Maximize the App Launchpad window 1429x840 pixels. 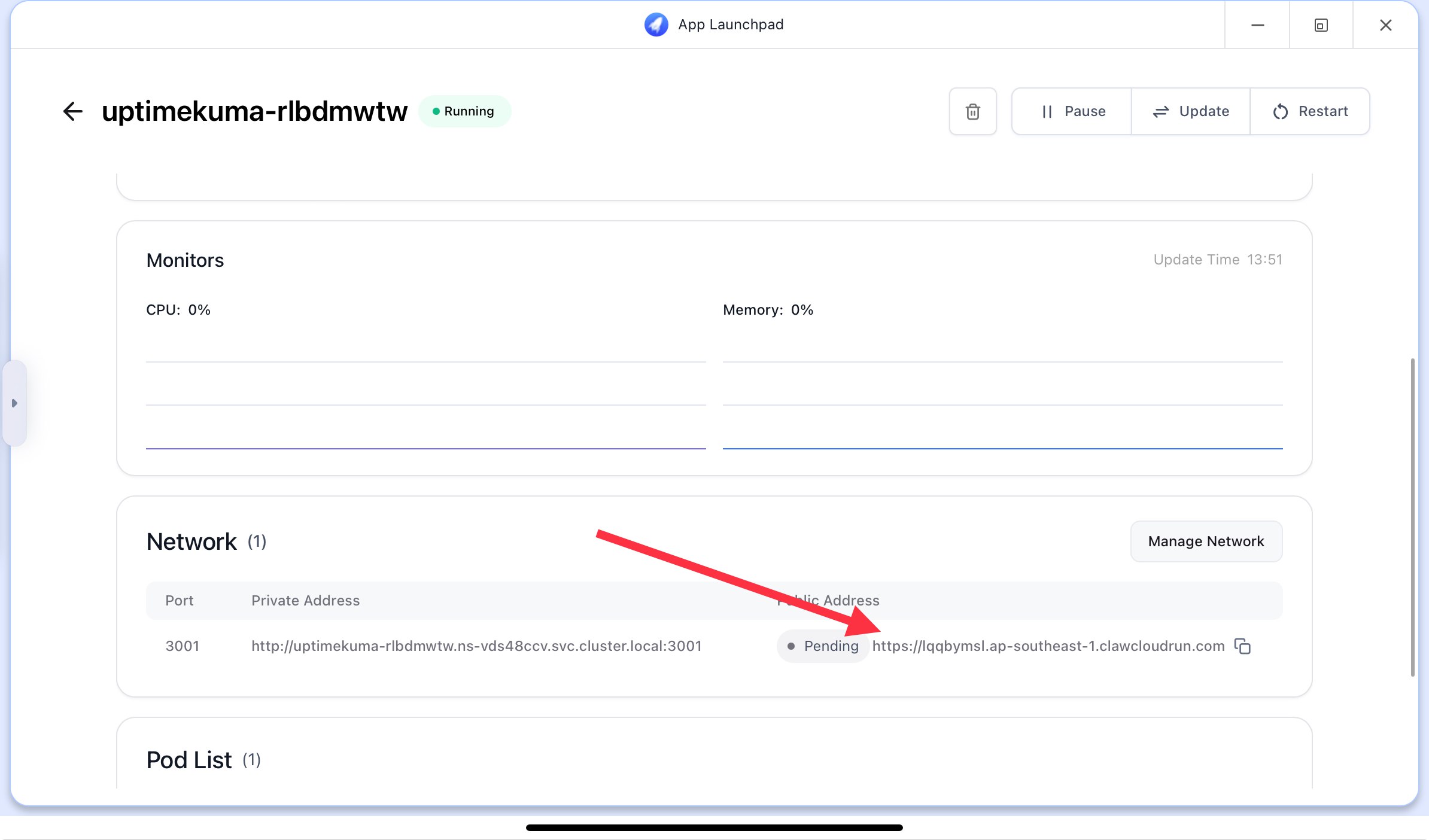1321,25
